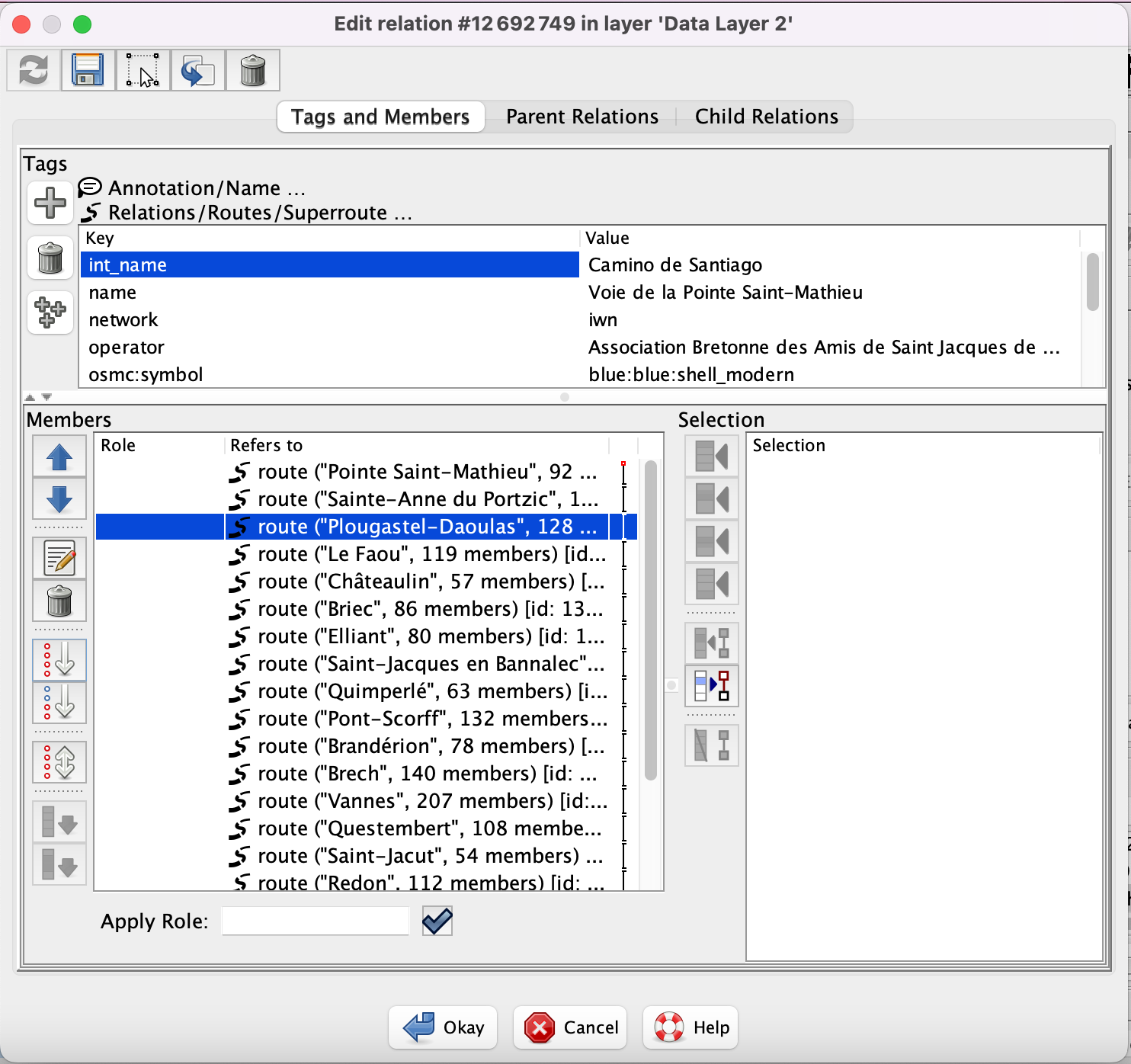The image size is (1131, 1064).
Task: Move selected member up with blue arrow
Action: pos(59,457)
